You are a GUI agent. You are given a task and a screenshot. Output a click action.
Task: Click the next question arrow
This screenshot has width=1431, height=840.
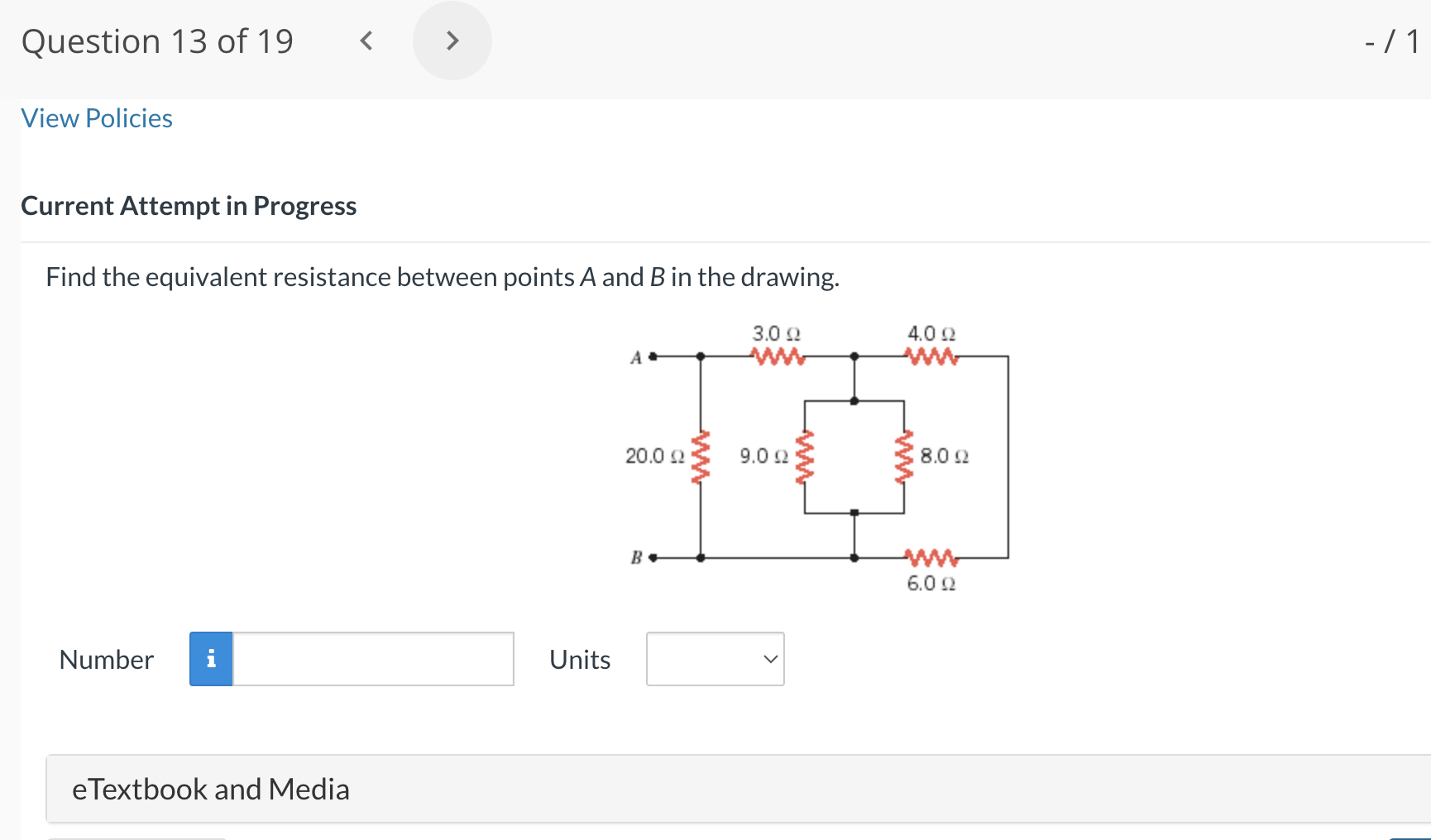(452, 40)
